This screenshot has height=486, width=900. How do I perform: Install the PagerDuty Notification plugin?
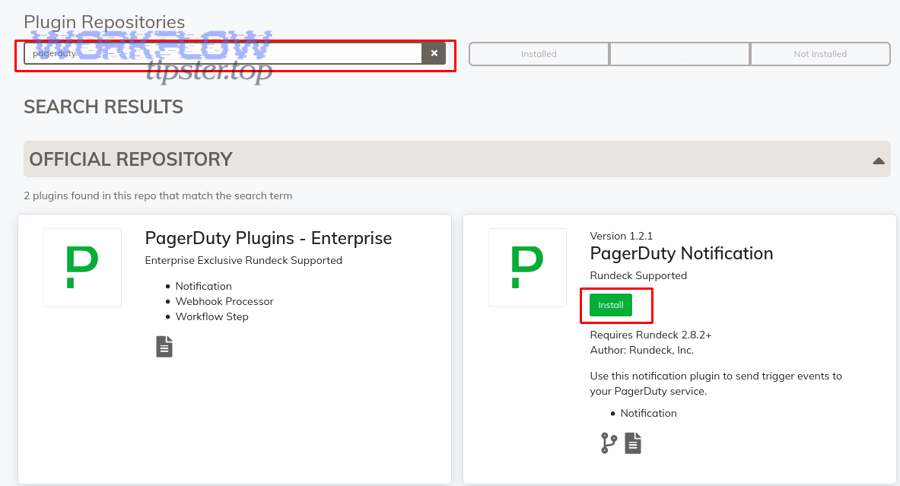pyautogui.click(x=611, y=305)
